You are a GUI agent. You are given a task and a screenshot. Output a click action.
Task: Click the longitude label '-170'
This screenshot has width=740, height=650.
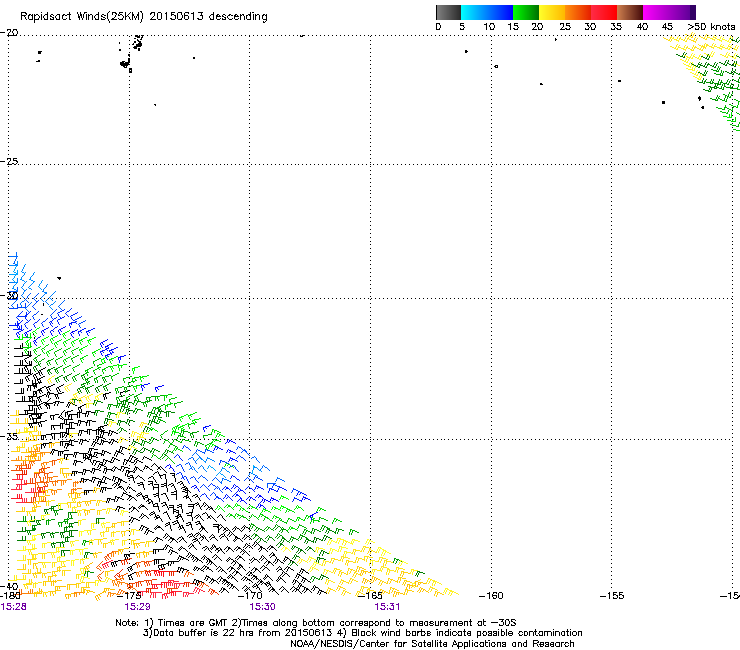[249, 596]
